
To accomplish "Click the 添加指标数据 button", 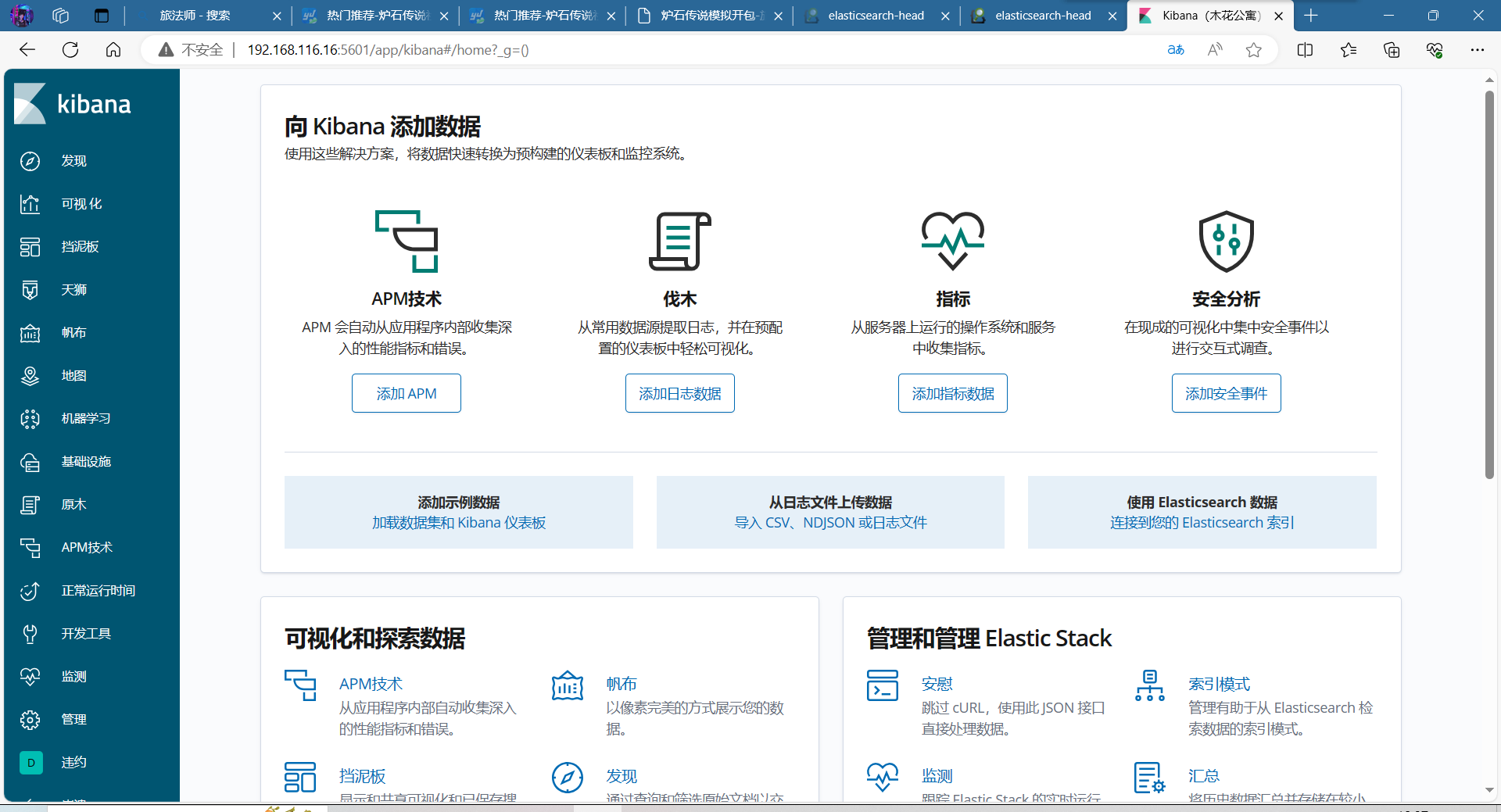I will pyautogui.click(x=952, y=393).
